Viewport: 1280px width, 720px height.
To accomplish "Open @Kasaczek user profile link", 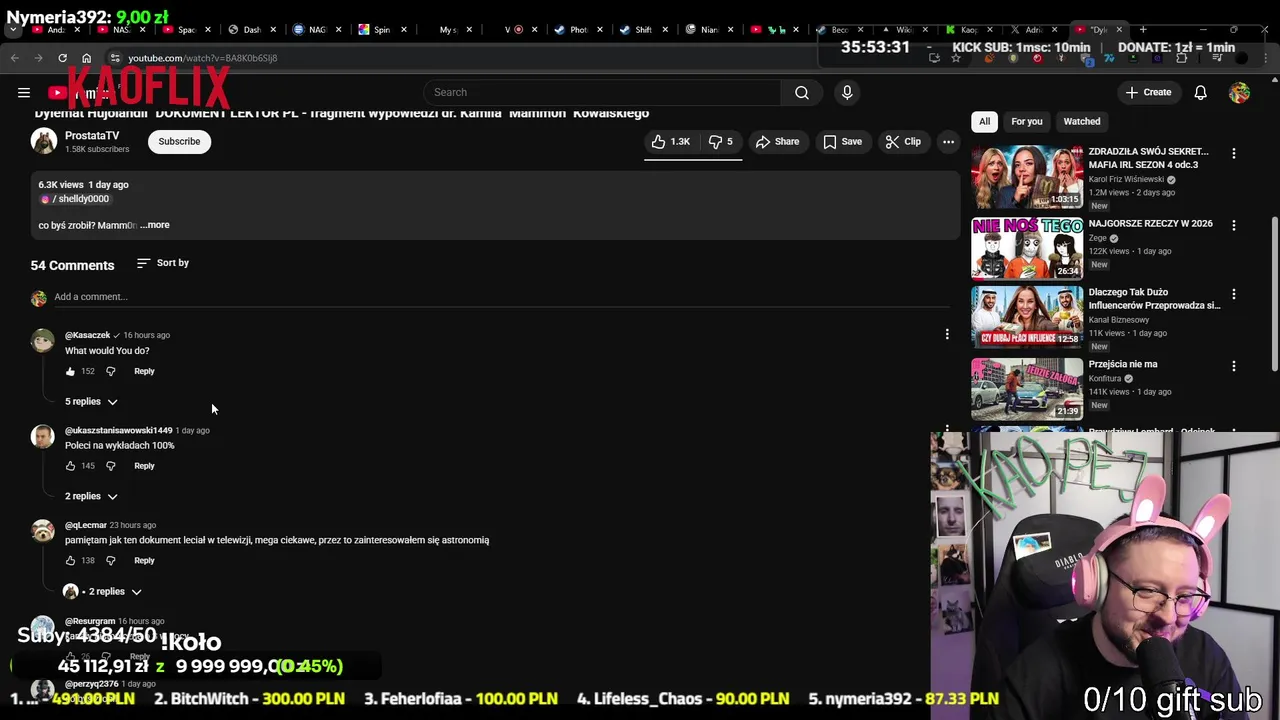I will point(87,335).
